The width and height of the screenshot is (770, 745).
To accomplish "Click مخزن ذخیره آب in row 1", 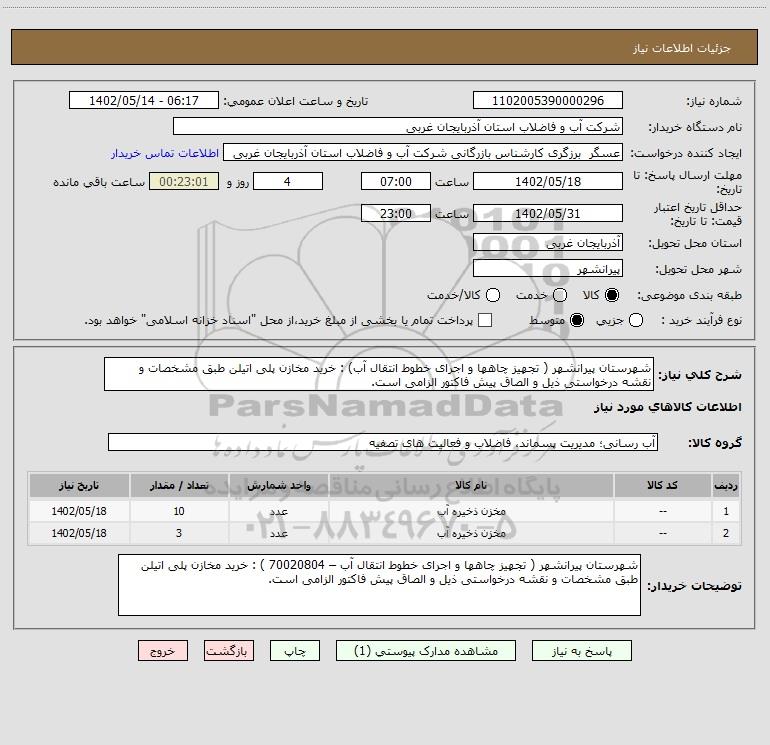I will tap(471, 511).
